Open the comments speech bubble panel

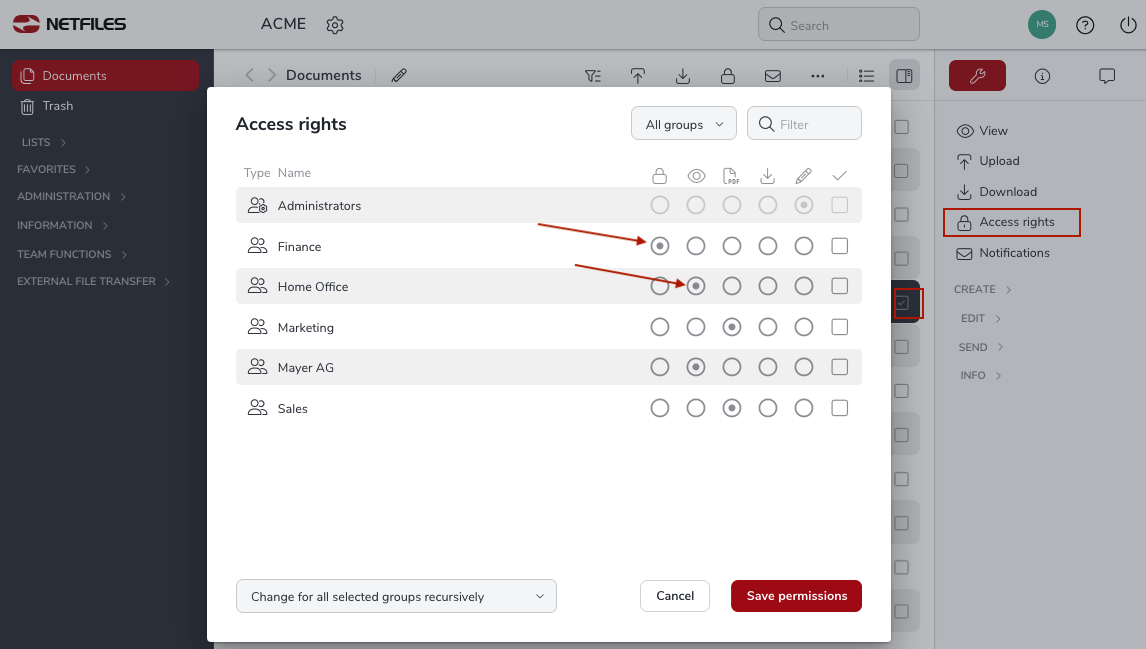click(x=1107, y=76)
